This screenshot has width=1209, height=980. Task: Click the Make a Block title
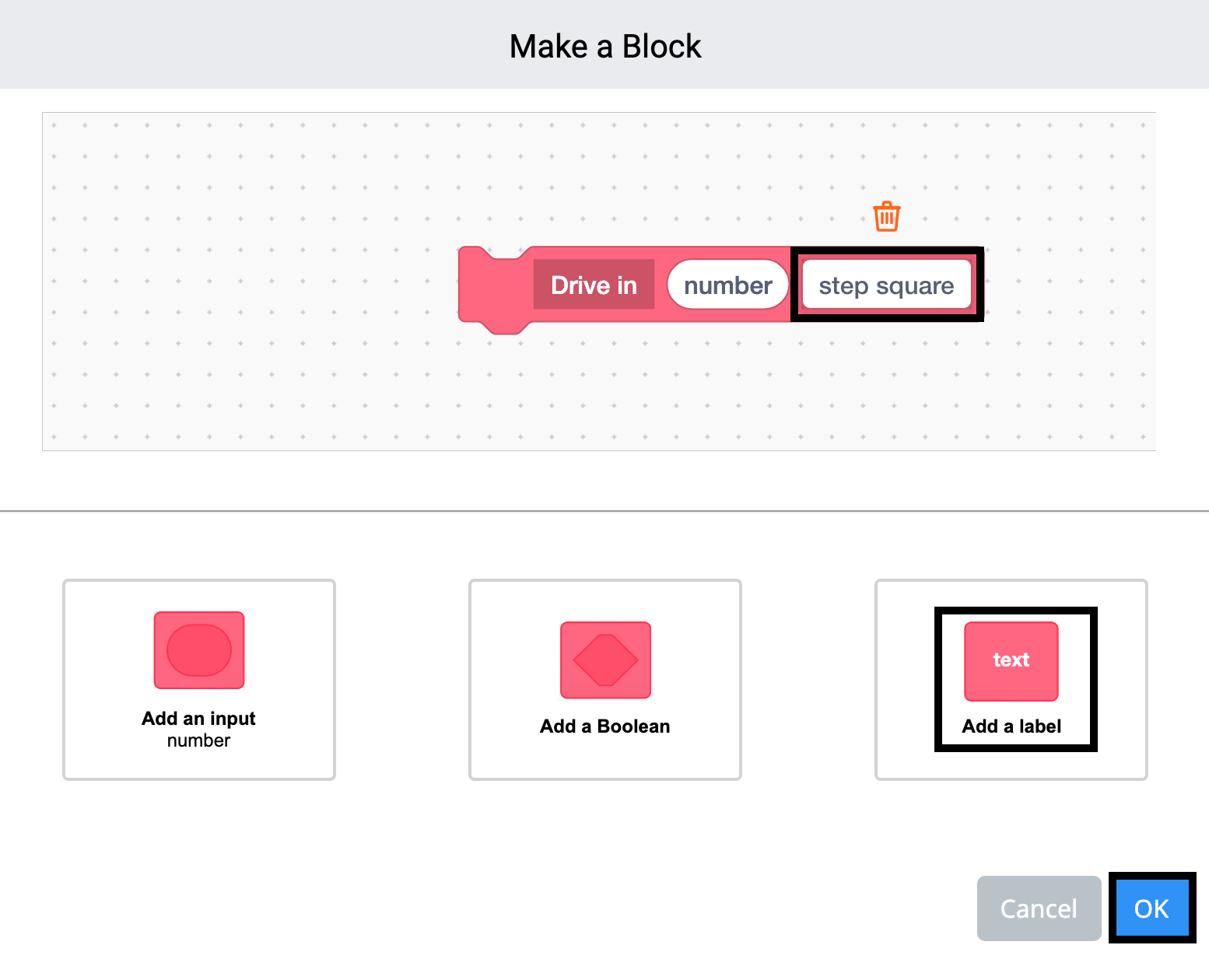(x=604, y=45)
